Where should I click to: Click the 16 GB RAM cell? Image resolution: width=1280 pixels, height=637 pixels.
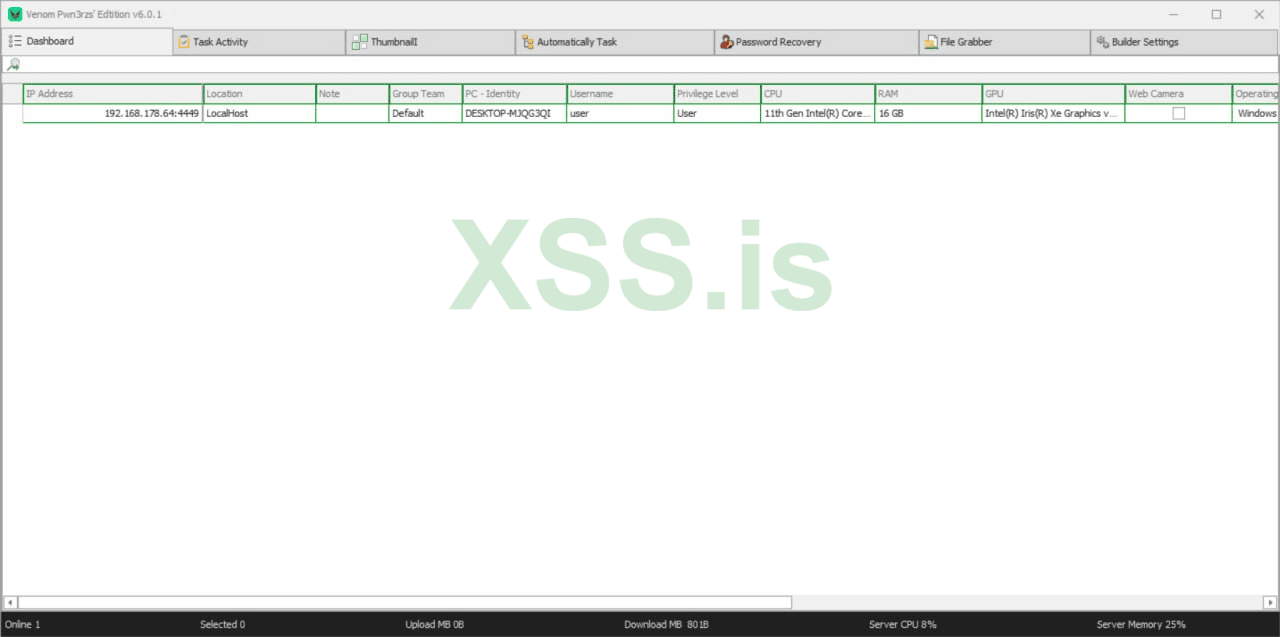coord(928,114)
